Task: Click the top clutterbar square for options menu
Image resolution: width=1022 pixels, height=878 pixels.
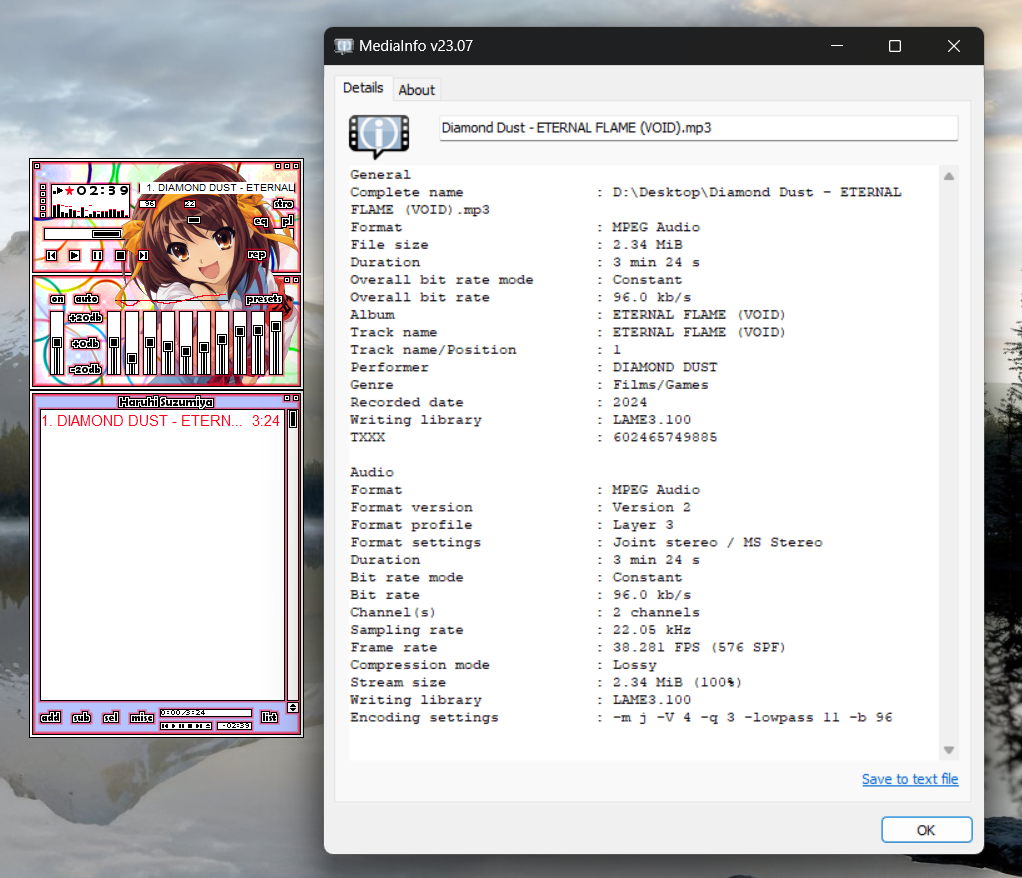Action: click(x=43, y=186)
